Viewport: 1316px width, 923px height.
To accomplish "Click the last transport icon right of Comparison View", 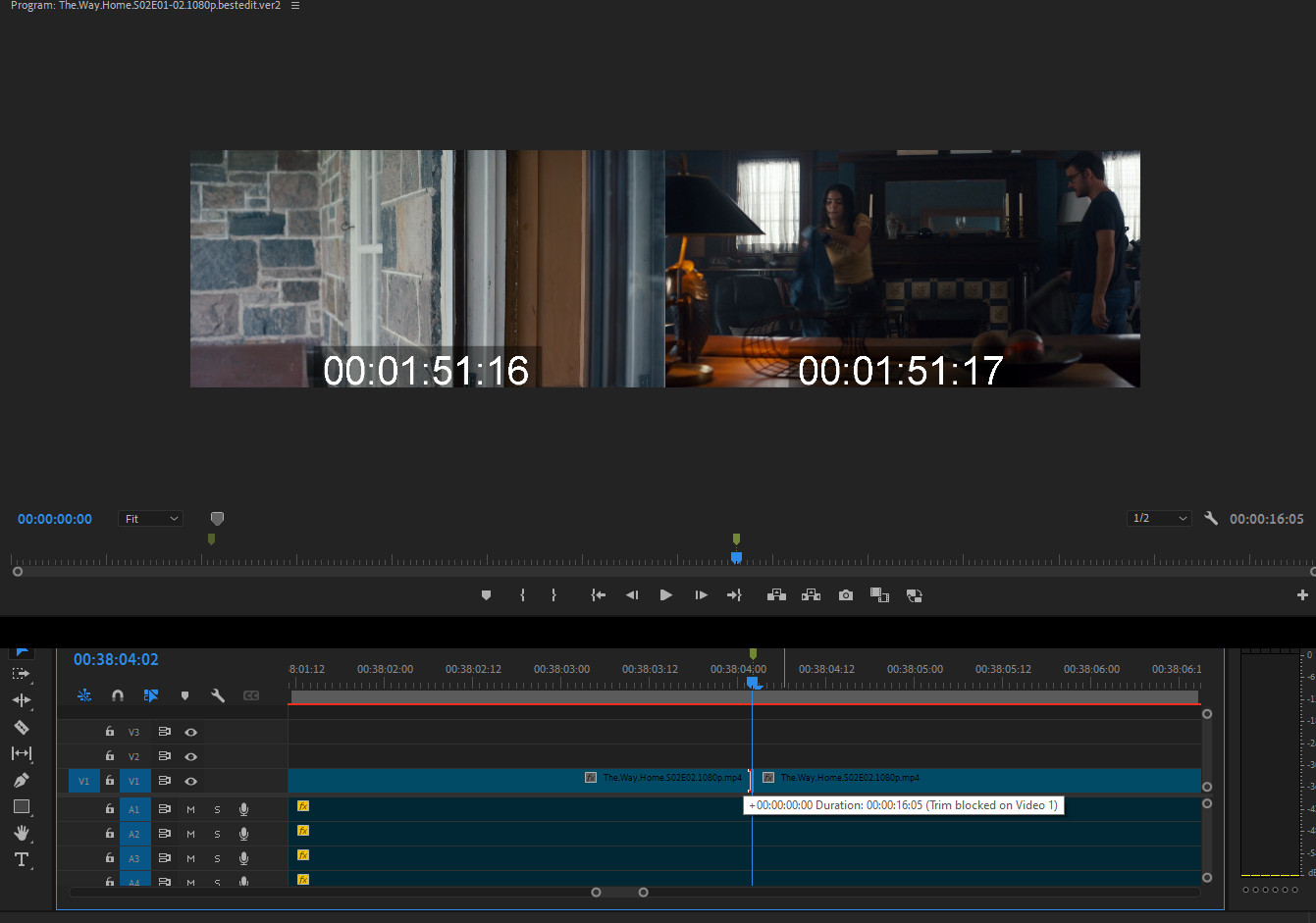I will pyautogui.click(x=914, y=595).
